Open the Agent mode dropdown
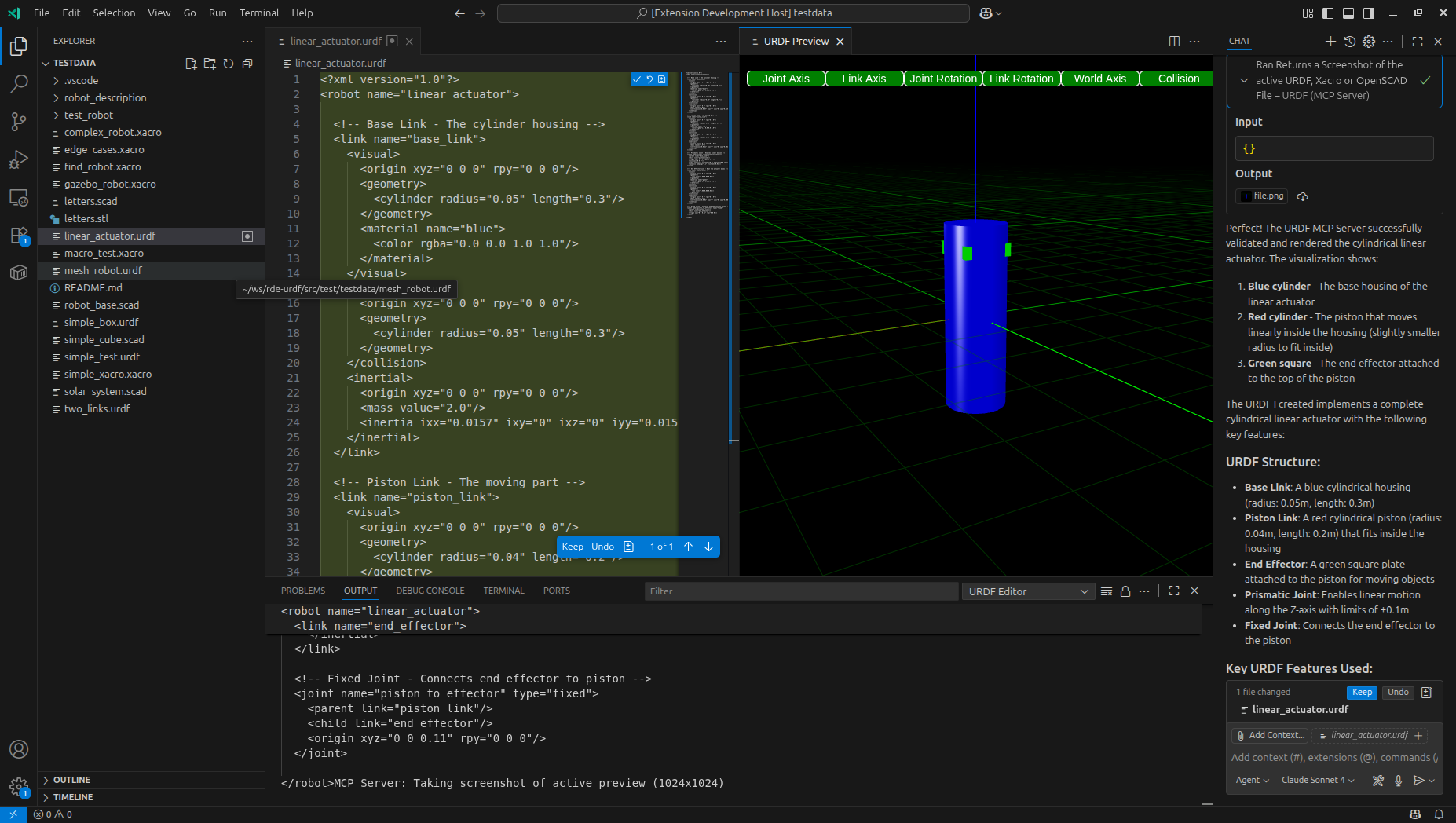This screenshot has width=1456, height=823. pos(1252,781)
